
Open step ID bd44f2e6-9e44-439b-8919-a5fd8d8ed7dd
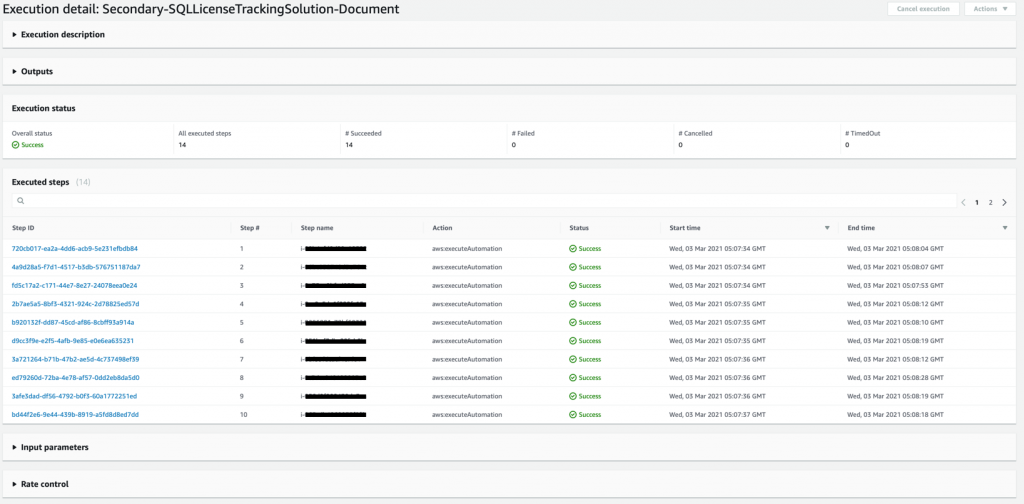[x=75, y=414]
